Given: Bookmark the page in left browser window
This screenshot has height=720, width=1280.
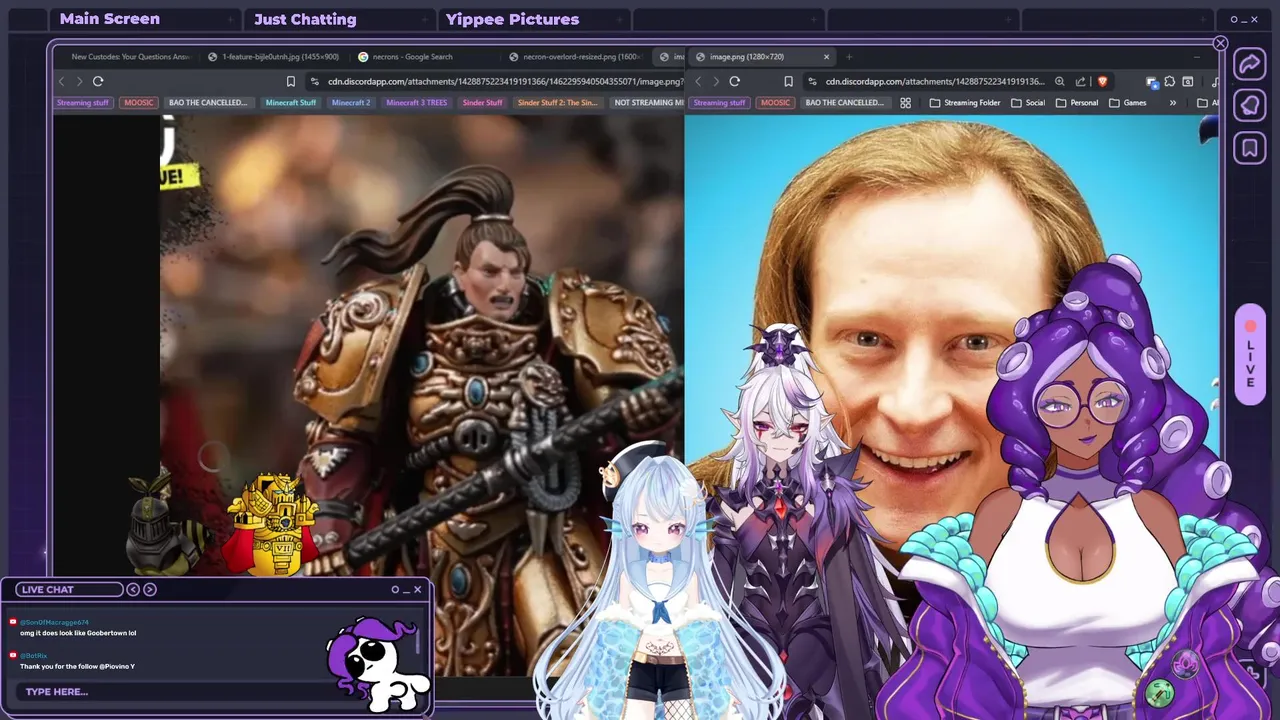Looking at the screenshot, I should point(291,81).
